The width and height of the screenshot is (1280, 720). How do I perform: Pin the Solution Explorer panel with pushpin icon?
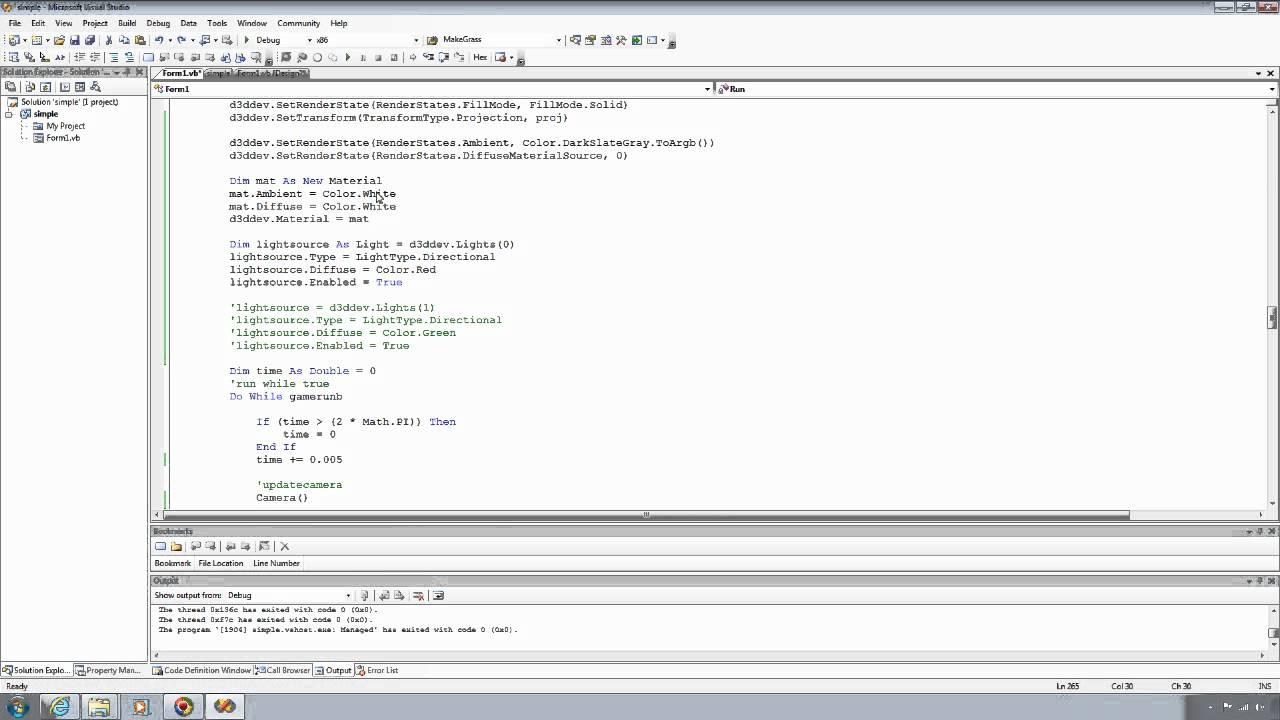[x=128, y=72]
